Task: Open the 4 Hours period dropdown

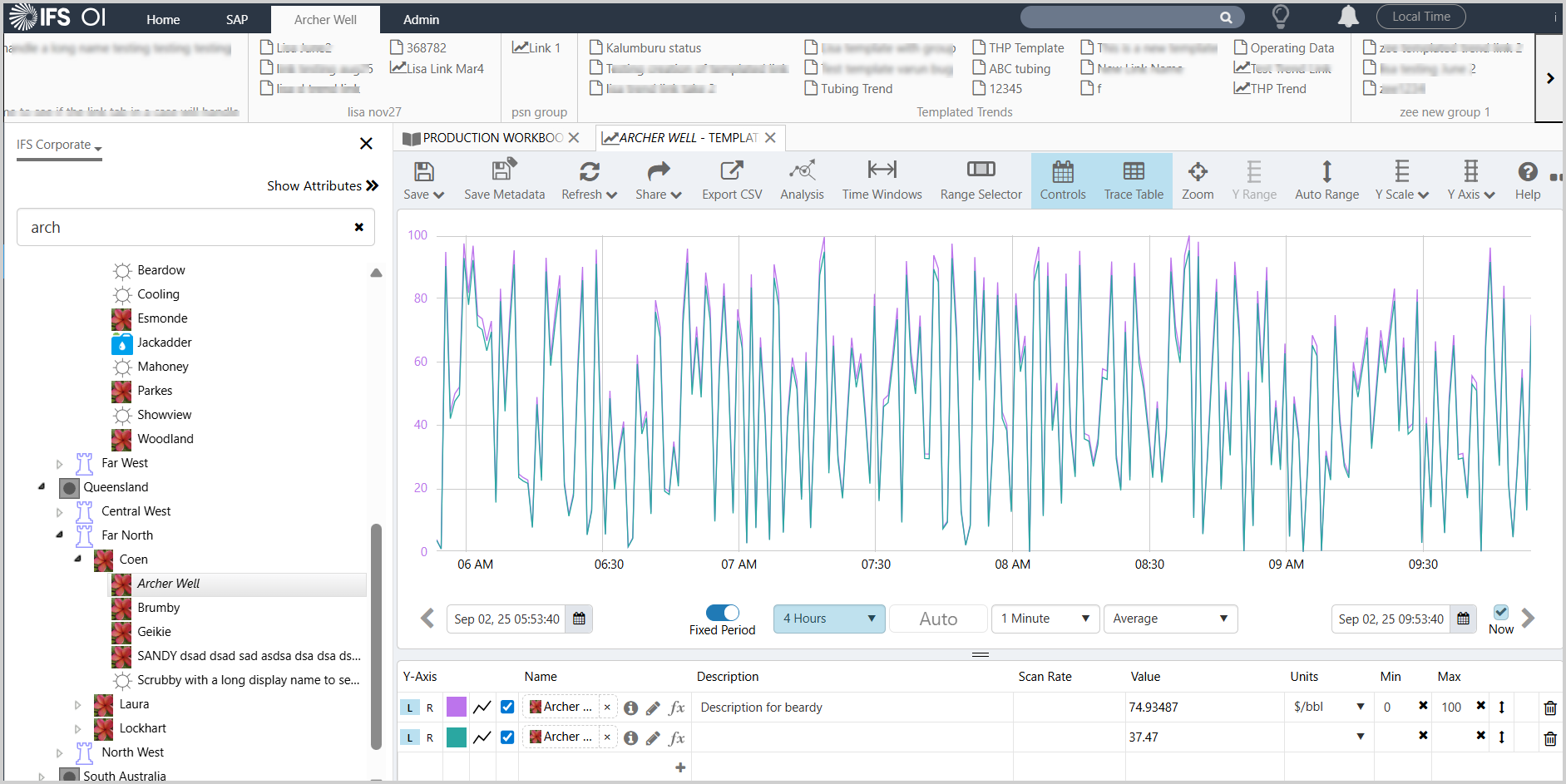Action: (828, 619)
